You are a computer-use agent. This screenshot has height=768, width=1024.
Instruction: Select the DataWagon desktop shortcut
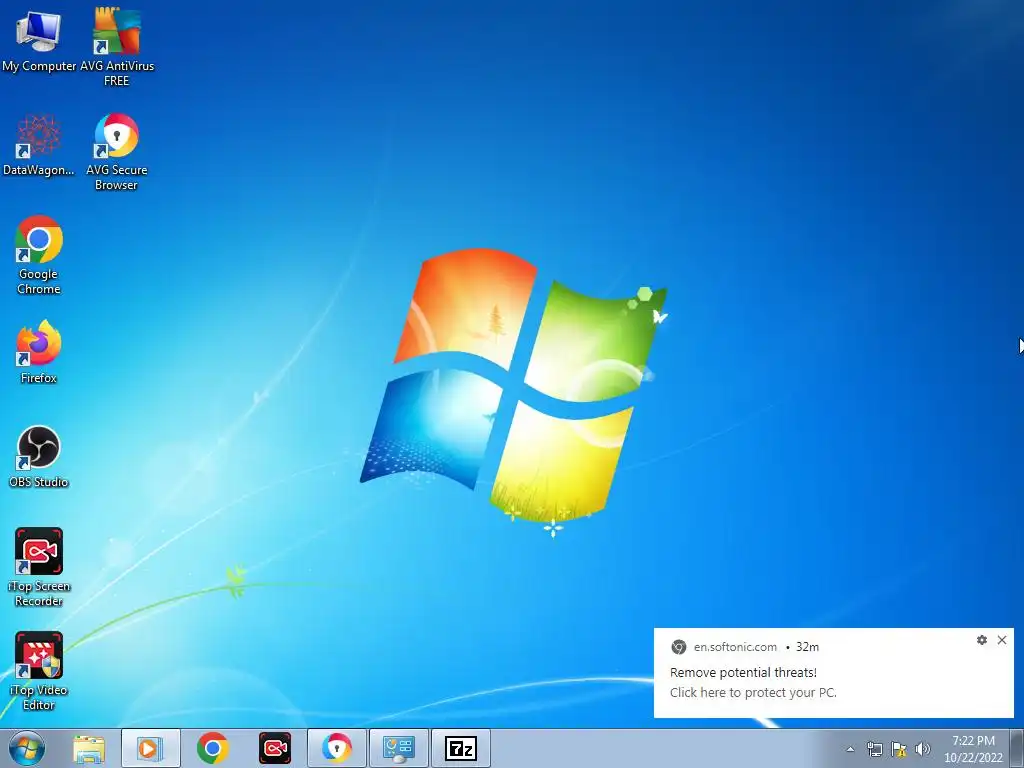(x=39, y=145)
